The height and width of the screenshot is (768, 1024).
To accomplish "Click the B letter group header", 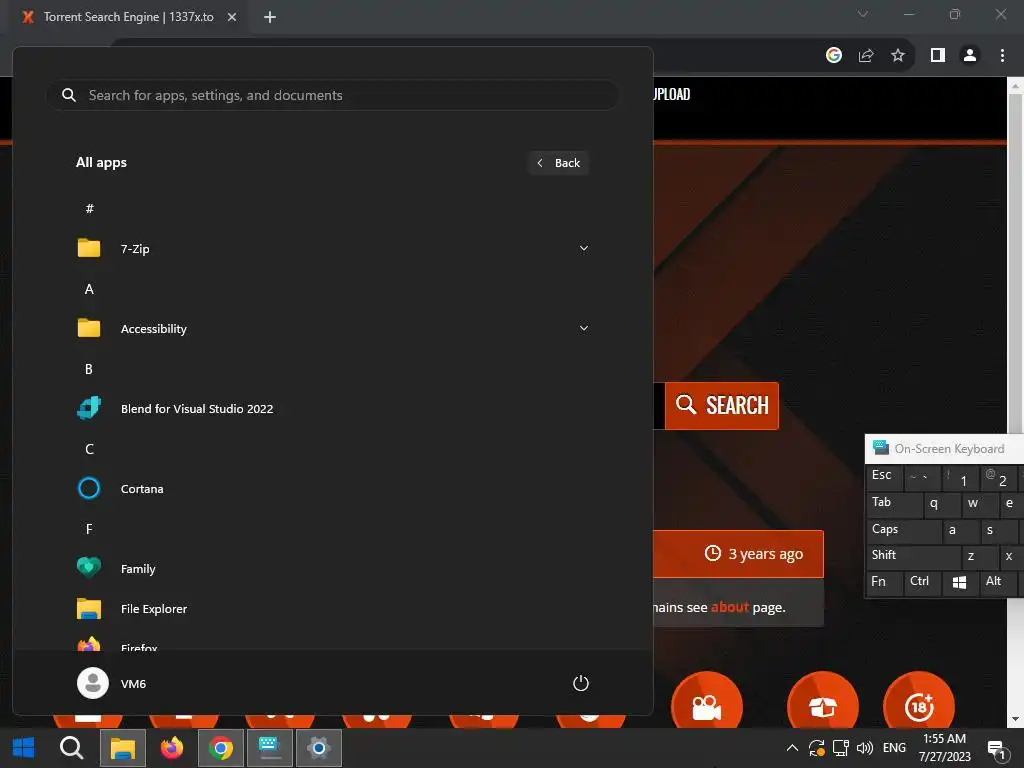I will [89, 369].
